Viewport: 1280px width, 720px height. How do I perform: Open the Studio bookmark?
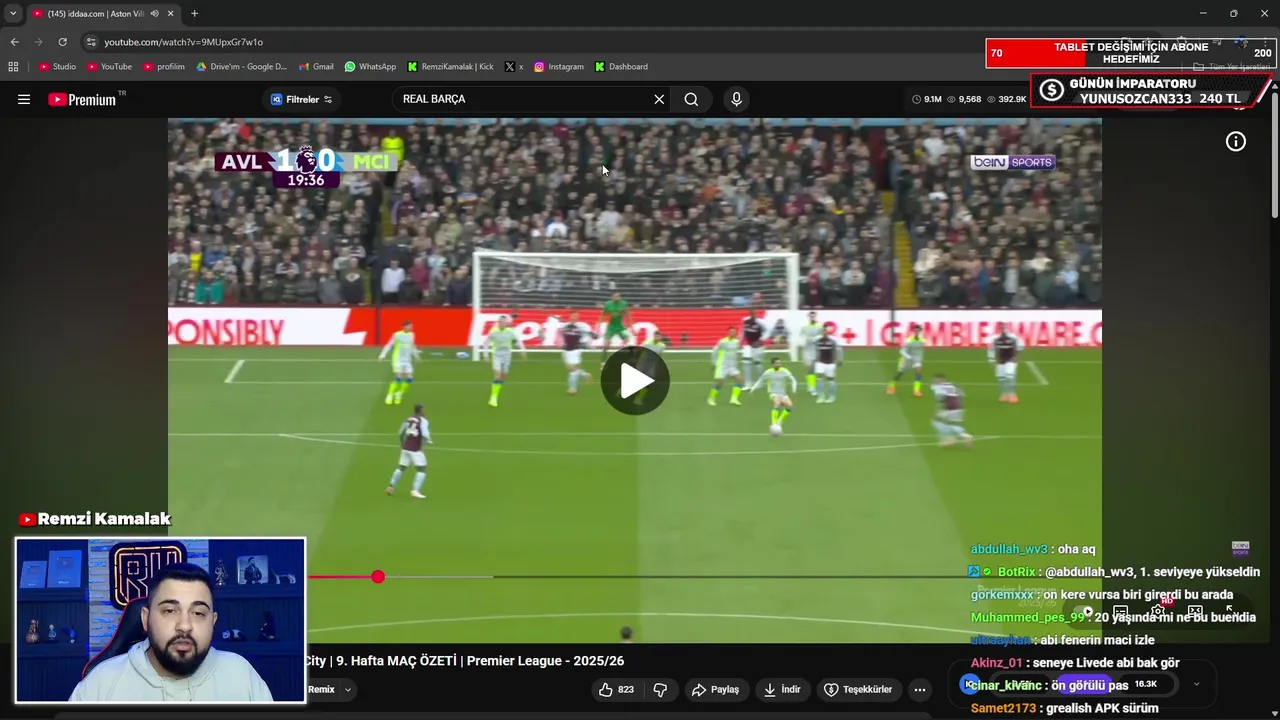[57, 67]
